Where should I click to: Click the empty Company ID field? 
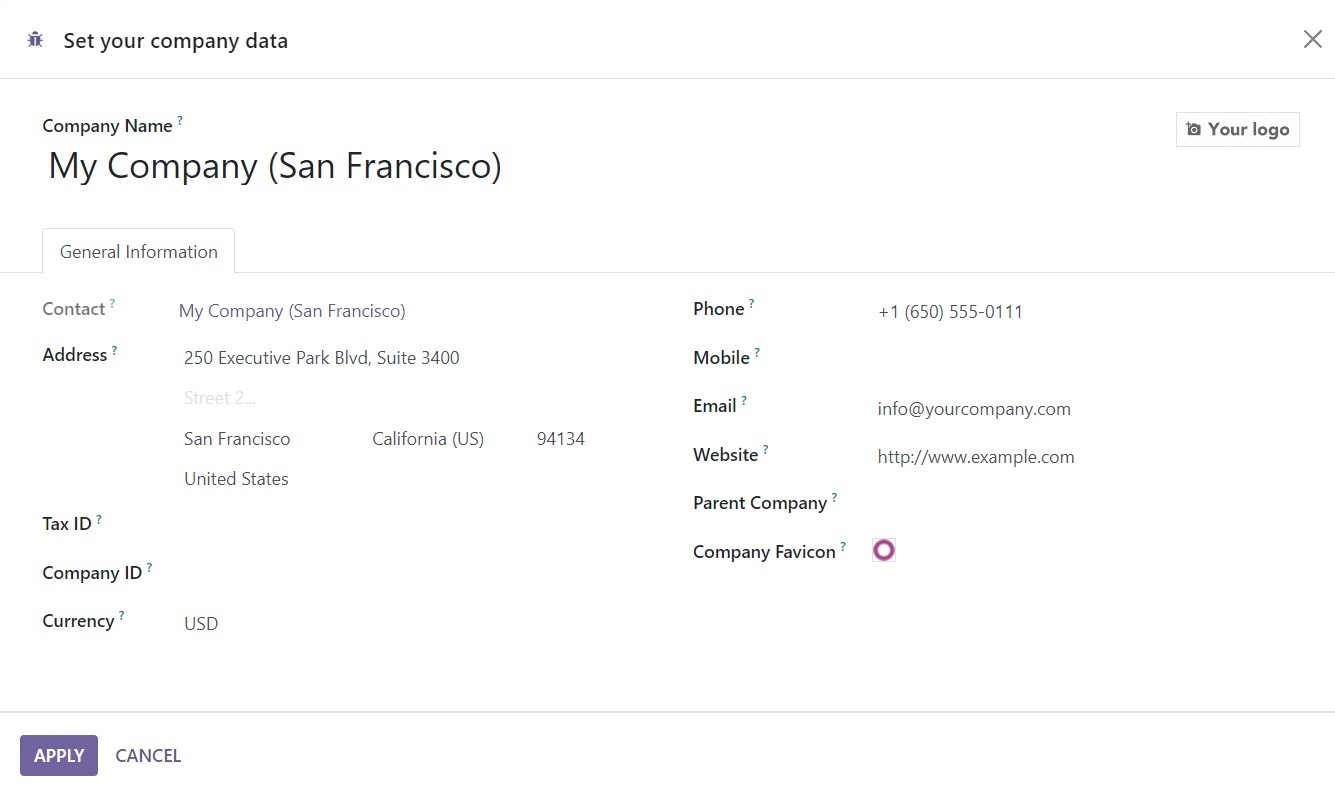tap(412, 573)
